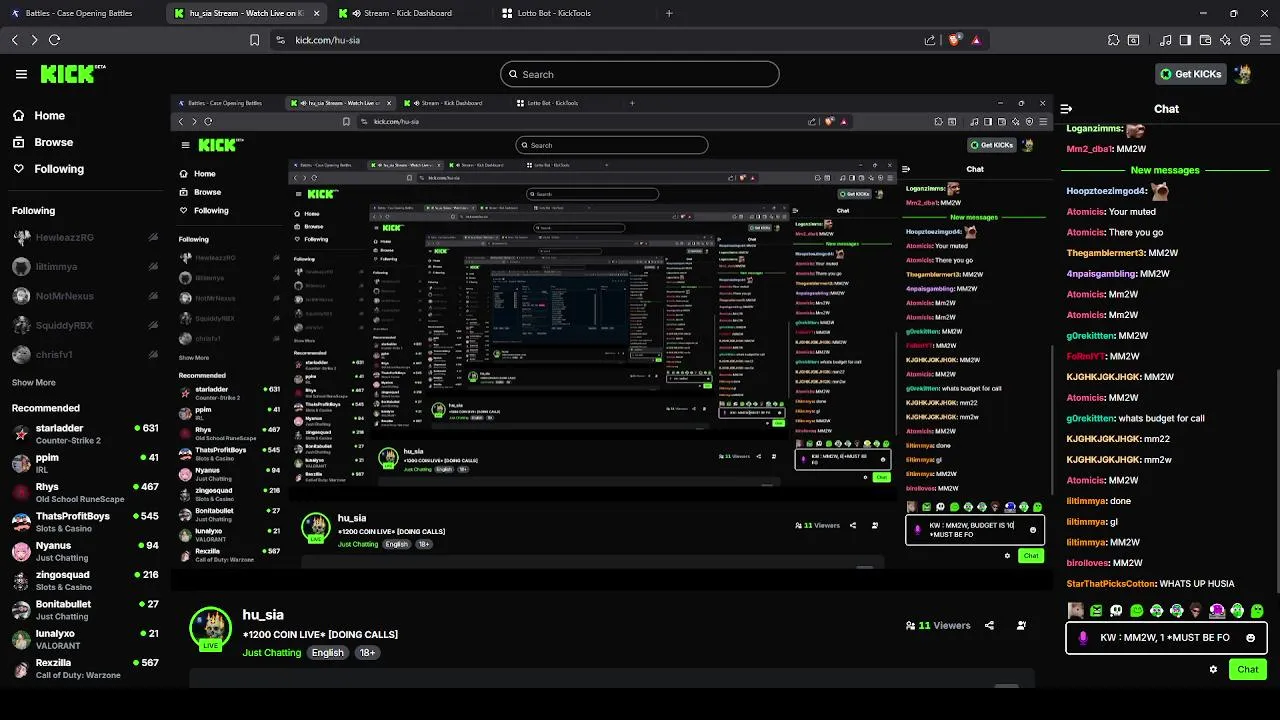The image size is (1280, 720).
Task: Open Rexzilla Call of Duty stream
Action: (84, 668)
